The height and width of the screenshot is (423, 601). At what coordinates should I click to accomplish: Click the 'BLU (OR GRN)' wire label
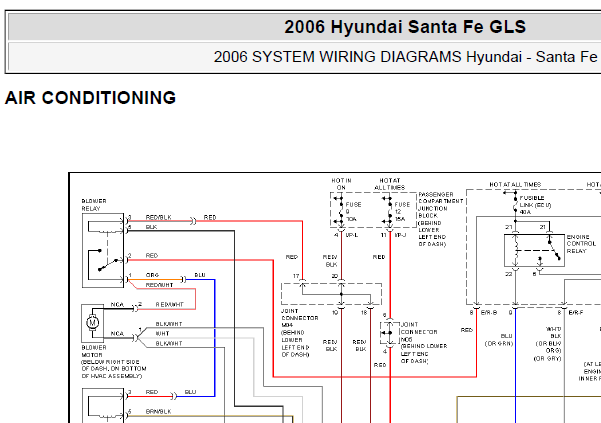[x=499, y=339]
